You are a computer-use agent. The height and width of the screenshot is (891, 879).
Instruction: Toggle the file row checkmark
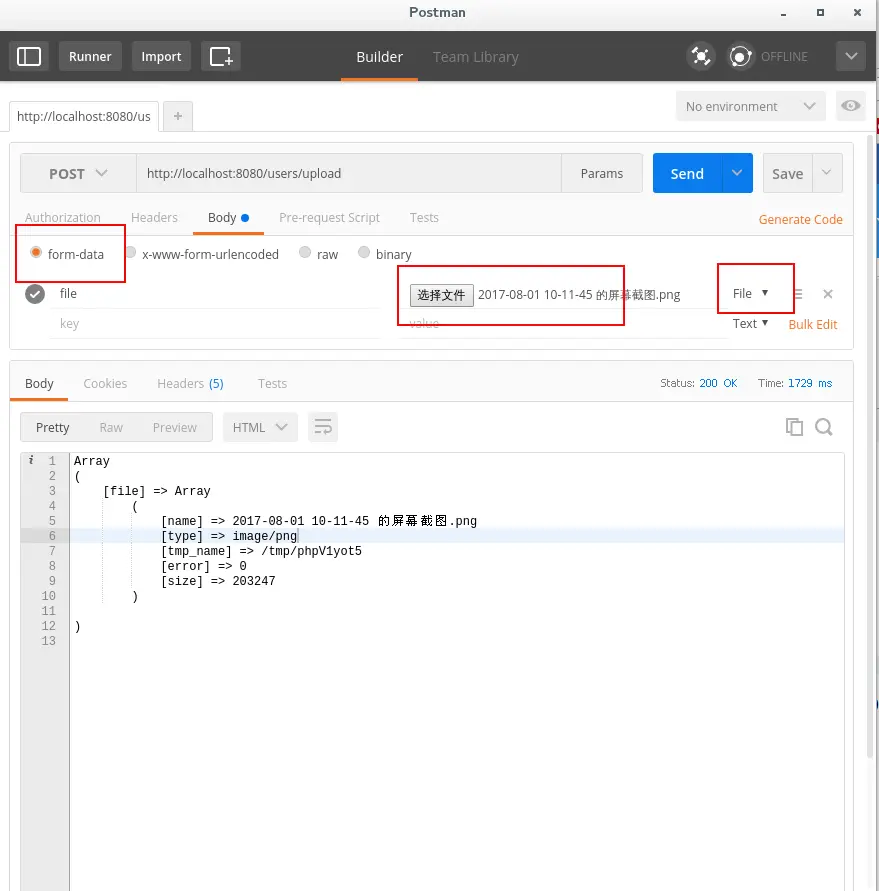35,294
